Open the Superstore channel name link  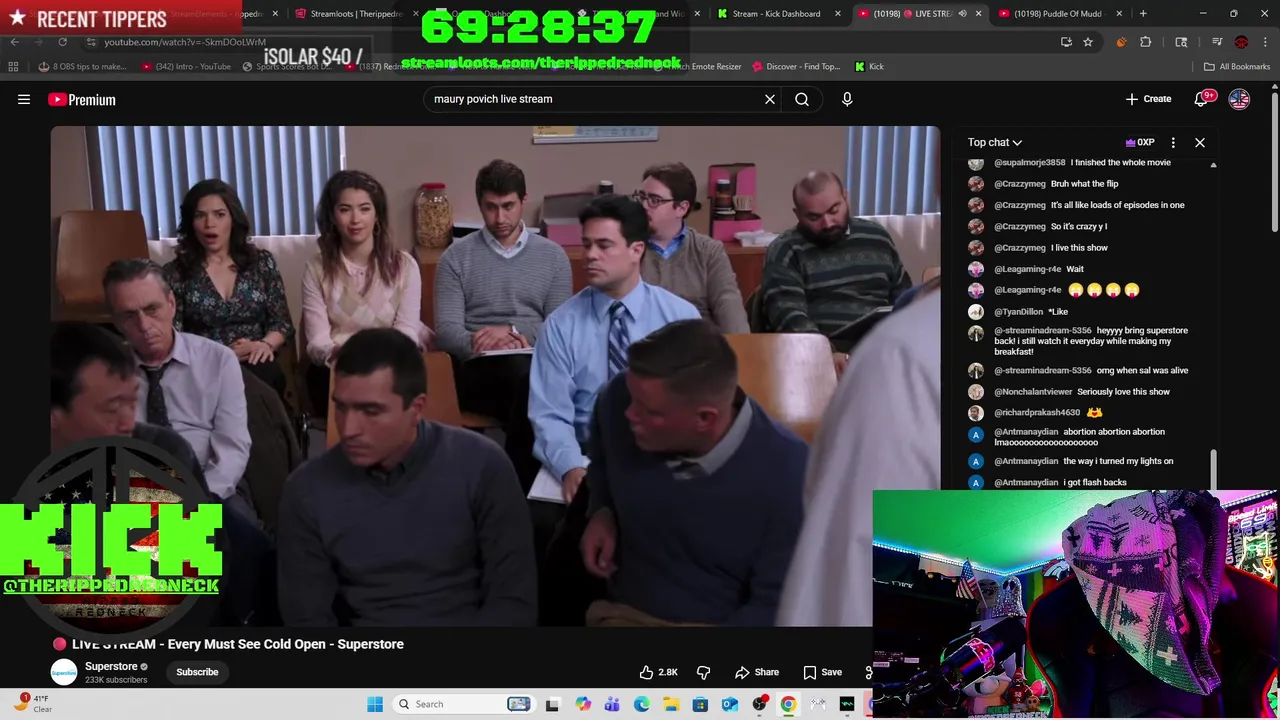tap(111, 666)
